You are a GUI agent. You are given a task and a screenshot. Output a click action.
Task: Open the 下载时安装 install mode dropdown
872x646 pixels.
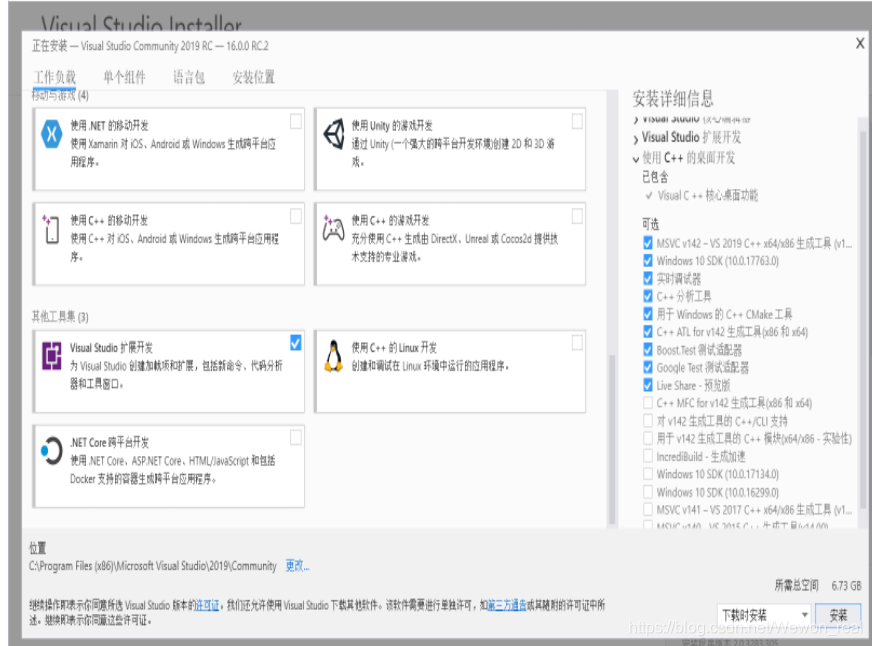click(764, 615)
